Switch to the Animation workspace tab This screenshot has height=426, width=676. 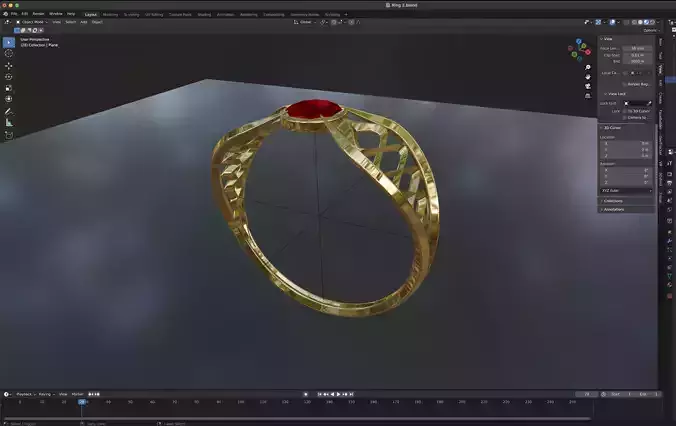pos(225,15)
